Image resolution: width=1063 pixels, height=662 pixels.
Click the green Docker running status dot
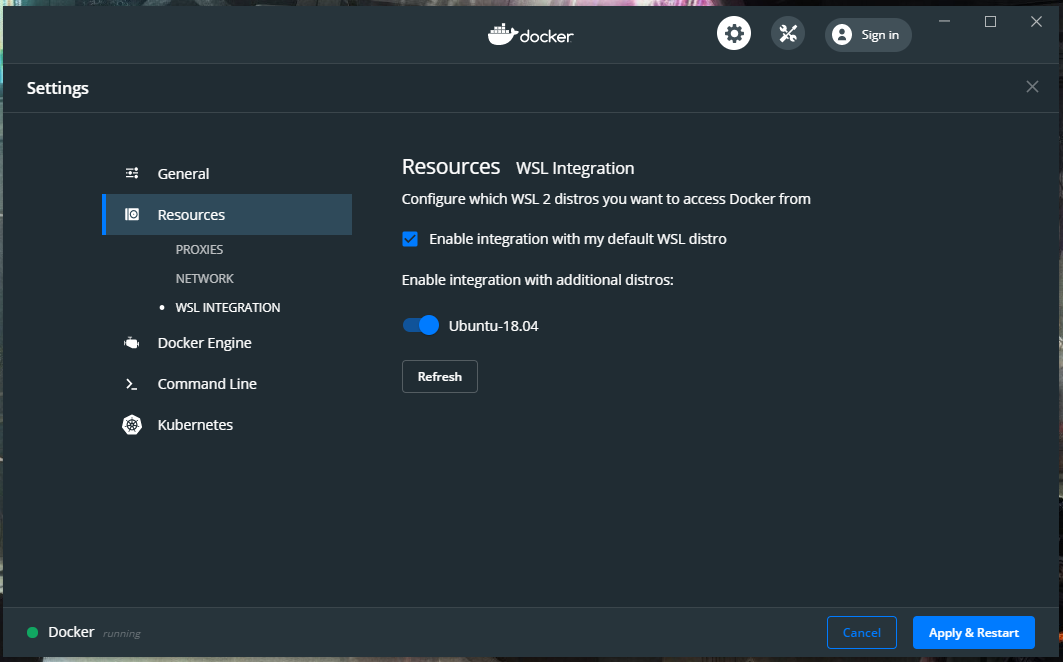point(32,633)
